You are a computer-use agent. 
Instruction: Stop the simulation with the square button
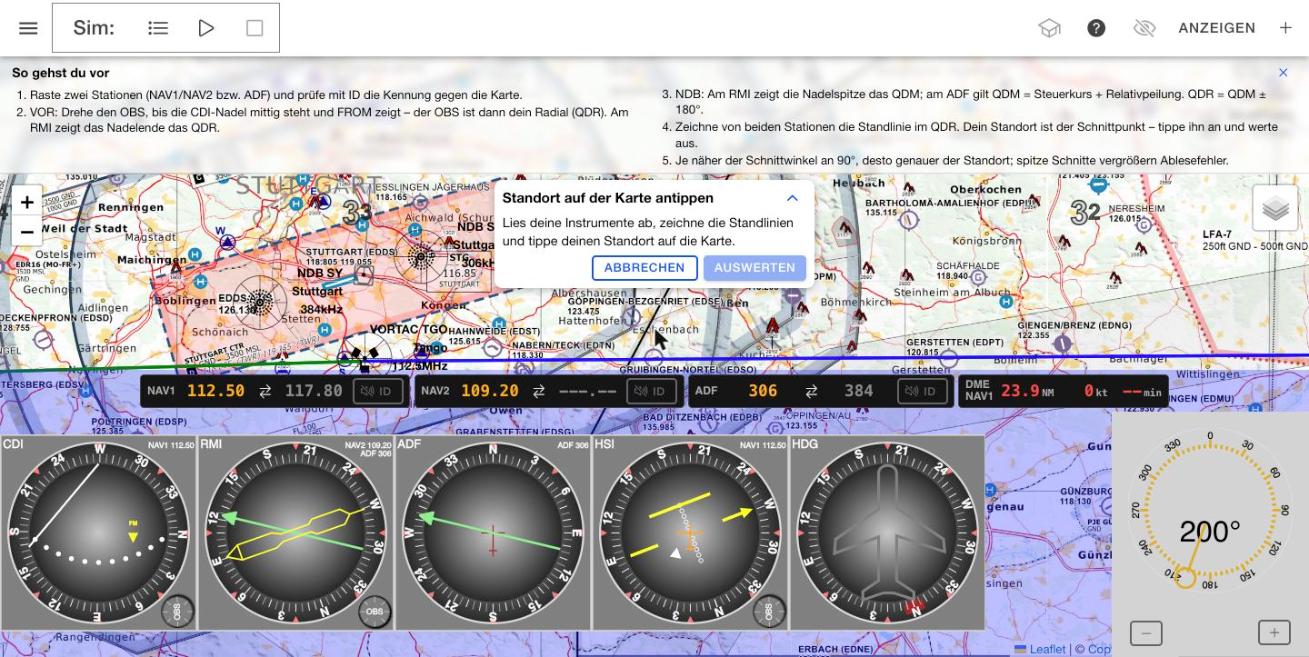coord(254,28)
